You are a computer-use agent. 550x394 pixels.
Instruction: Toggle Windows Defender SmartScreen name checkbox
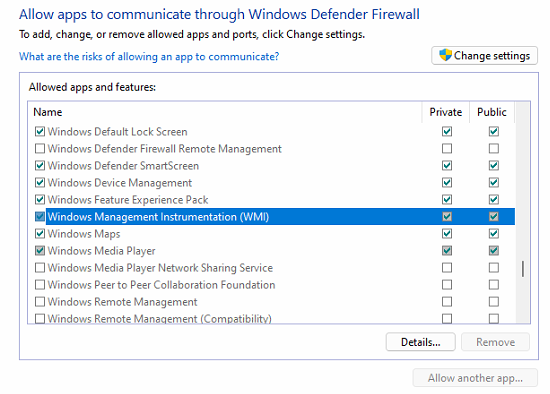pos(40,166)
